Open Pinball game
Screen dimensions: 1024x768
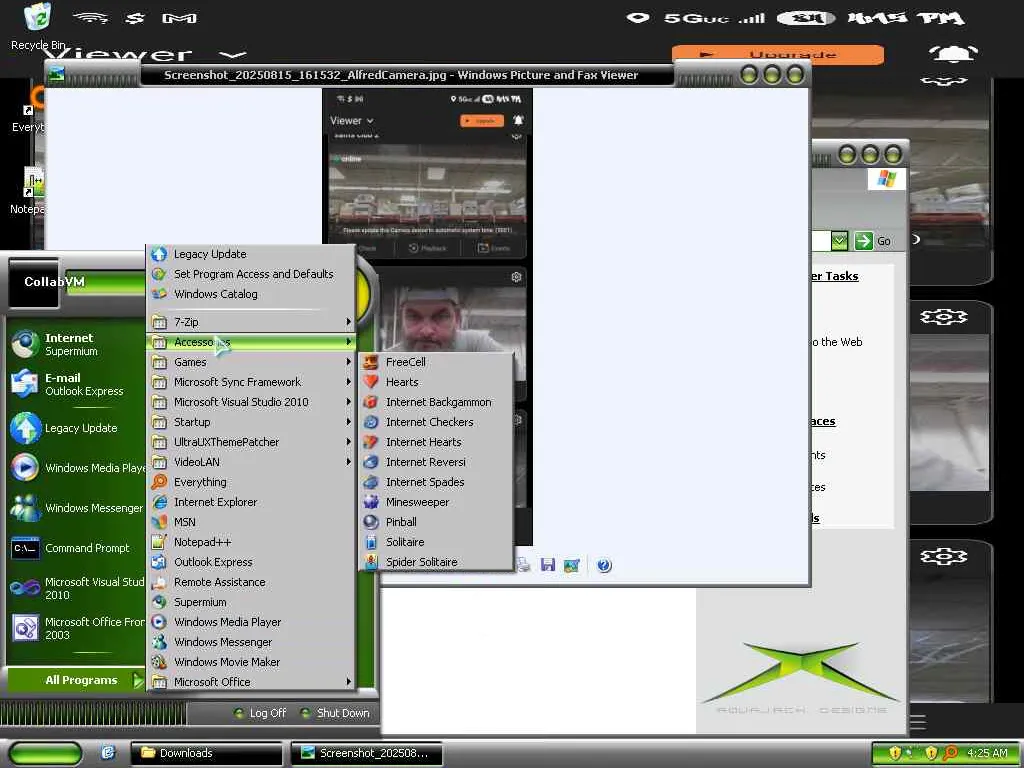click(435, 522)
